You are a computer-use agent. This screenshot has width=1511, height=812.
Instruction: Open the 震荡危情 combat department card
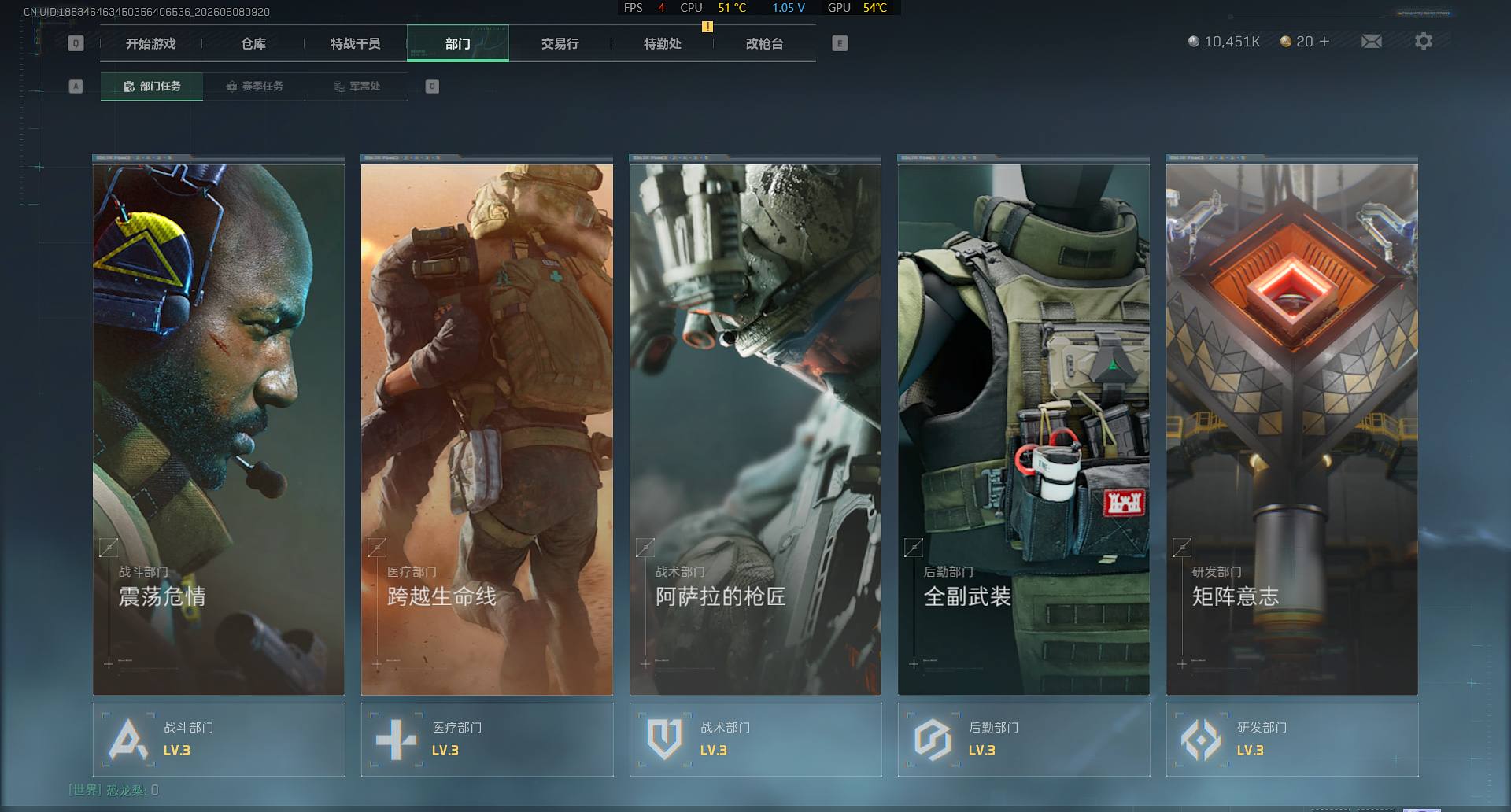[219, 429]
